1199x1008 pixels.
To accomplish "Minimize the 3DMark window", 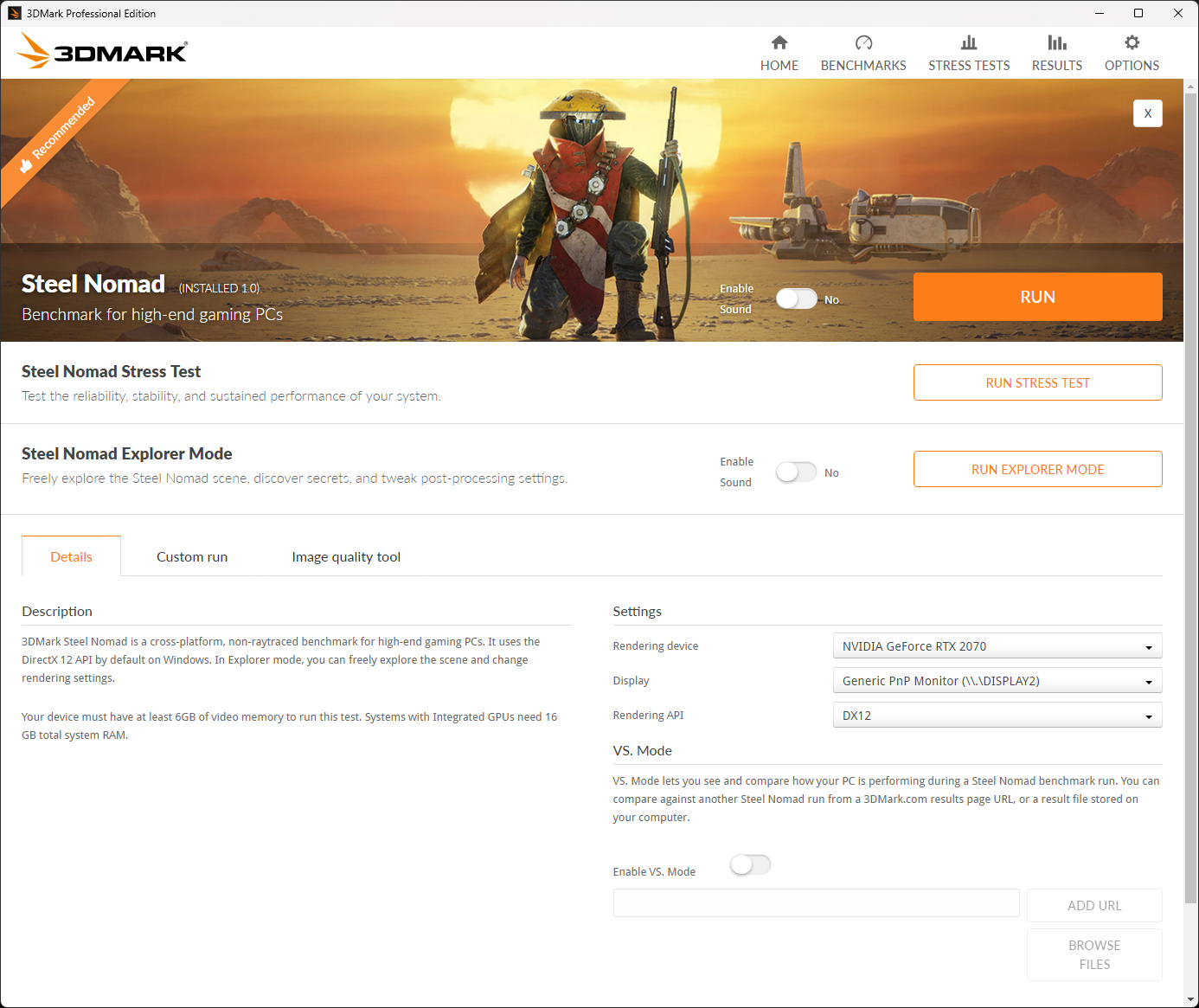I will pyautogui.click(x=1100, y=13).
